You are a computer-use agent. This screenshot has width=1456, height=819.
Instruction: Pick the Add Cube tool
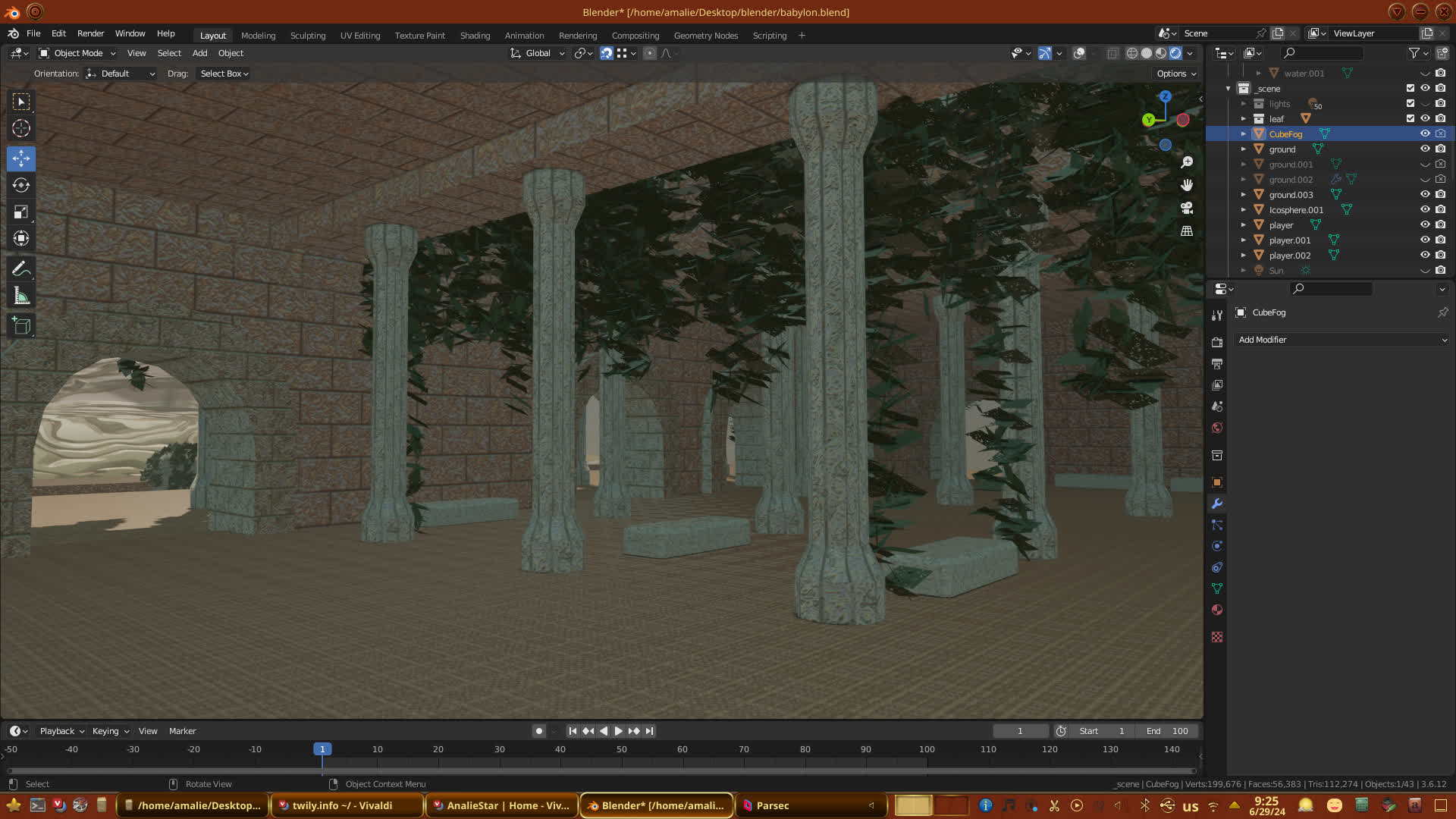click(x=21, y=326)
